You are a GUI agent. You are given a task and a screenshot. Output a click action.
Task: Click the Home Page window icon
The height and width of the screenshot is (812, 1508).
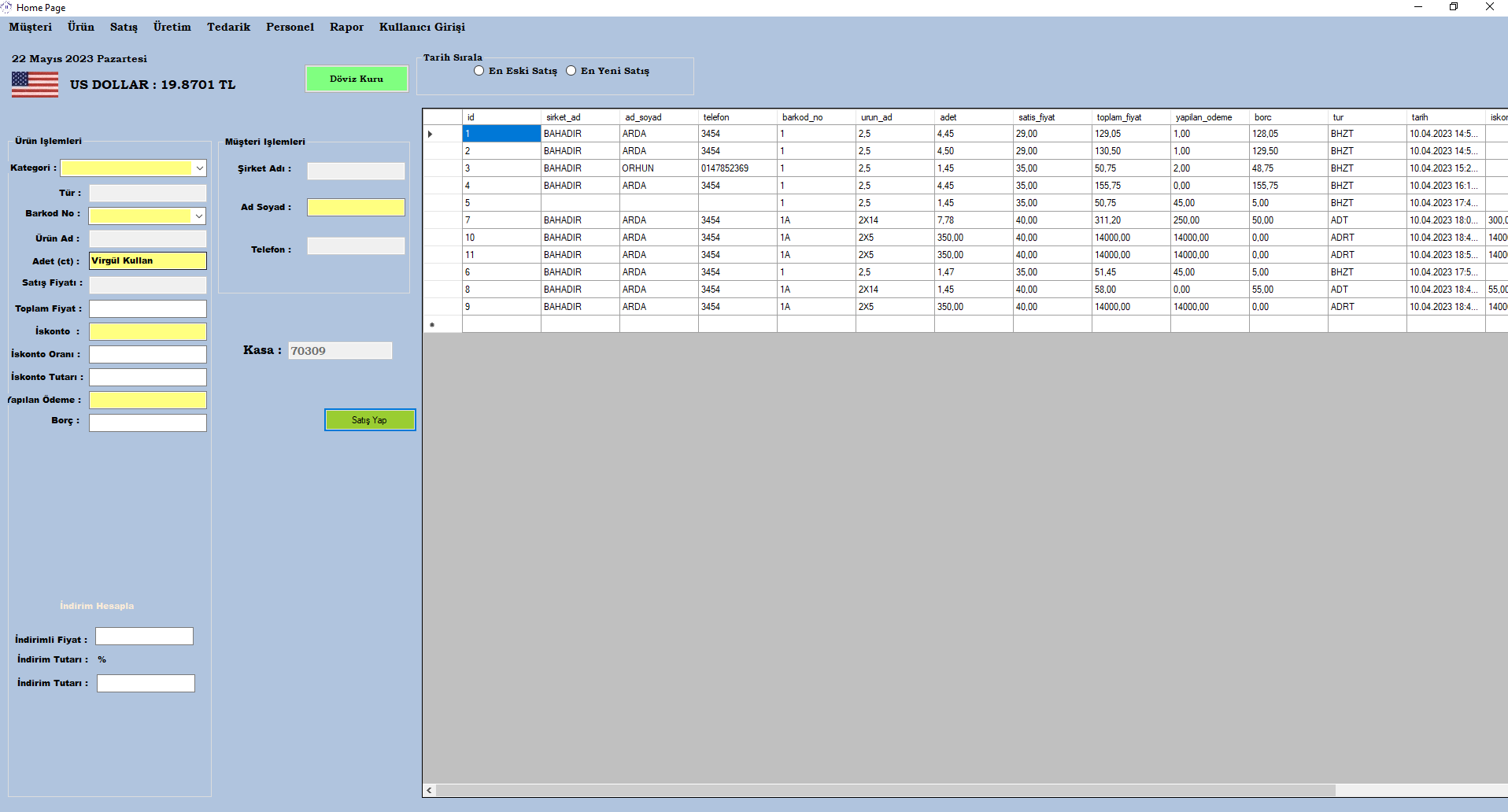pos(7,7)
